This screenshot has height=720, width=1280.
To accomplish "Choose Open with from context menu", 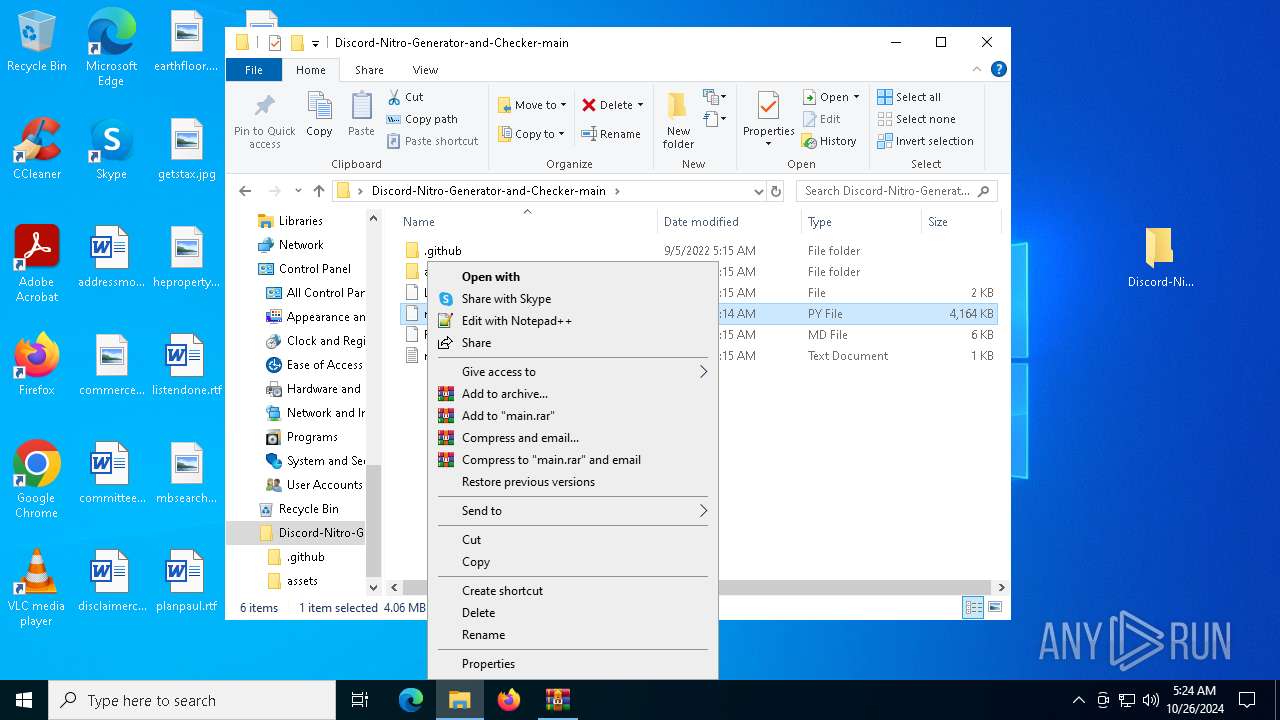I will pos(572,277).
